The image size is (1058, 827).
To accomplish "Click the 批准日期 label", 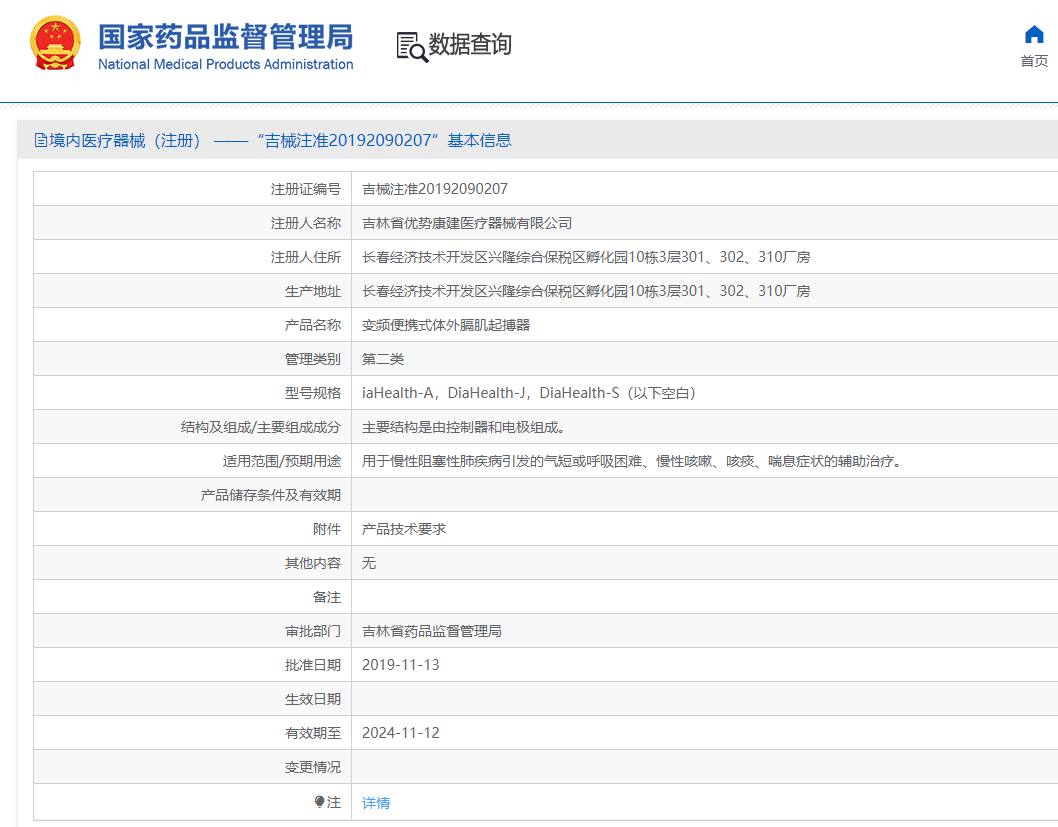I will (x=312, y=665).
